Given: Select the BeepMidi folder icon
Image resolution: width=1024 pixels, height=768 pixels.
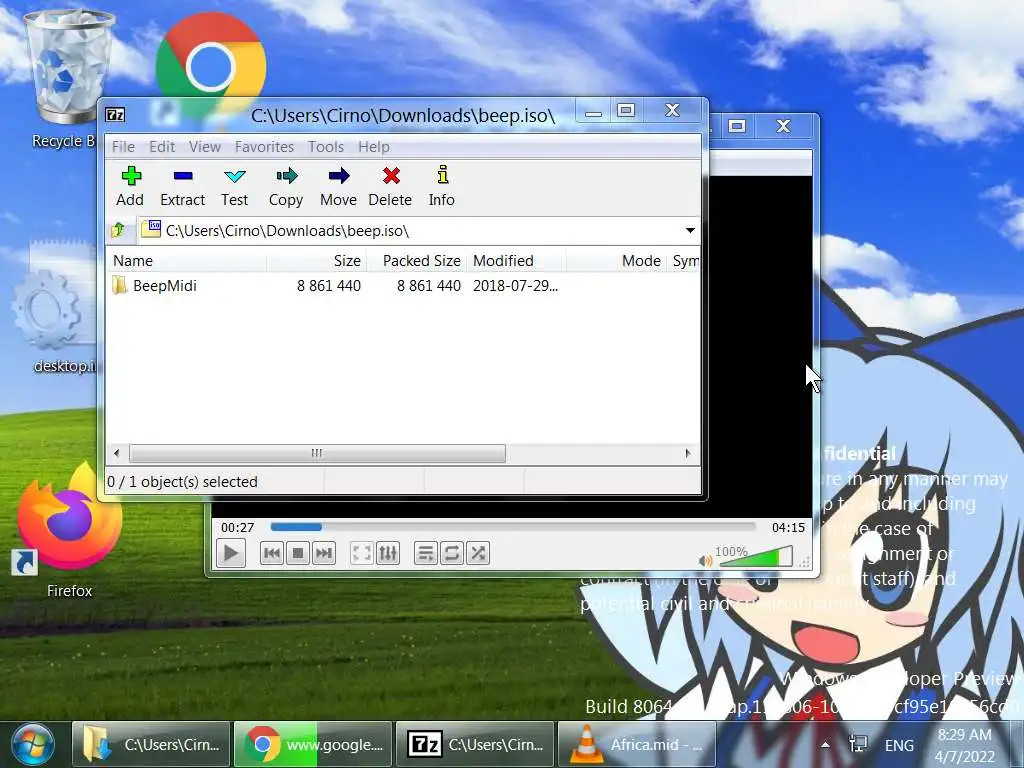Looking at the screenshot, I should pyautogui.click(x=120, y=285).
